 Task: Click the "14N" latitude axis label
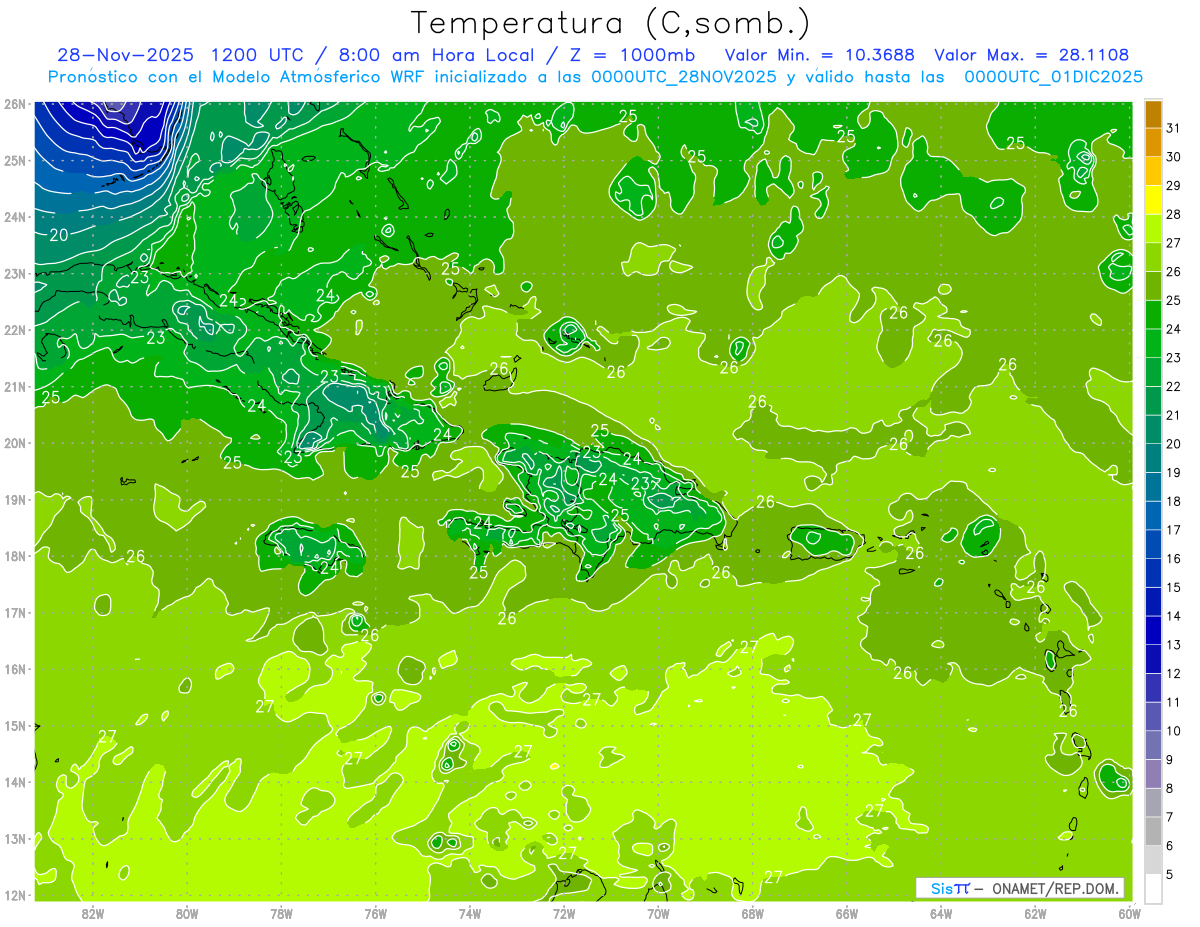(x=14, y=782)
